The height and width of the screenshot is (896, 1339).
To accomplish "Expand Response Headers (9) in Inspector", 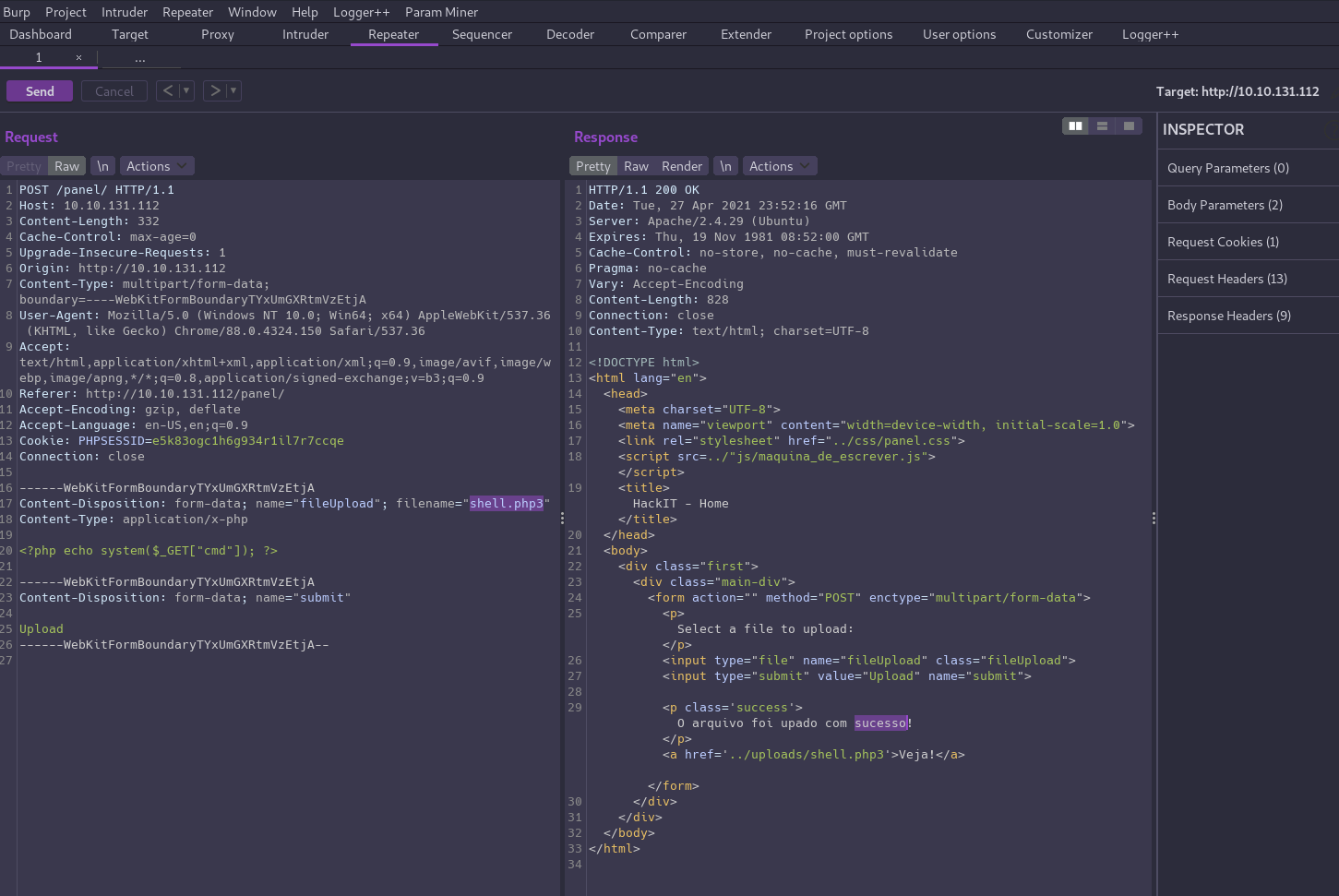I will point(1248,316).
